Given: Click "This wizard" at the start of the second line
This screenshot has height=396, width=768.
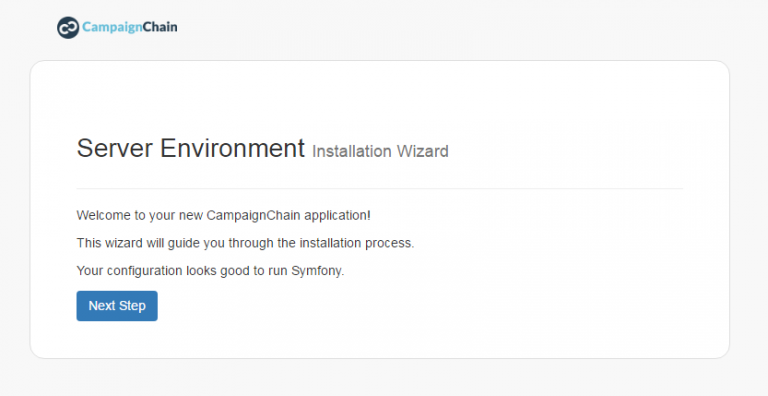Looking at the screenshot, I should [x=110, y=243].
